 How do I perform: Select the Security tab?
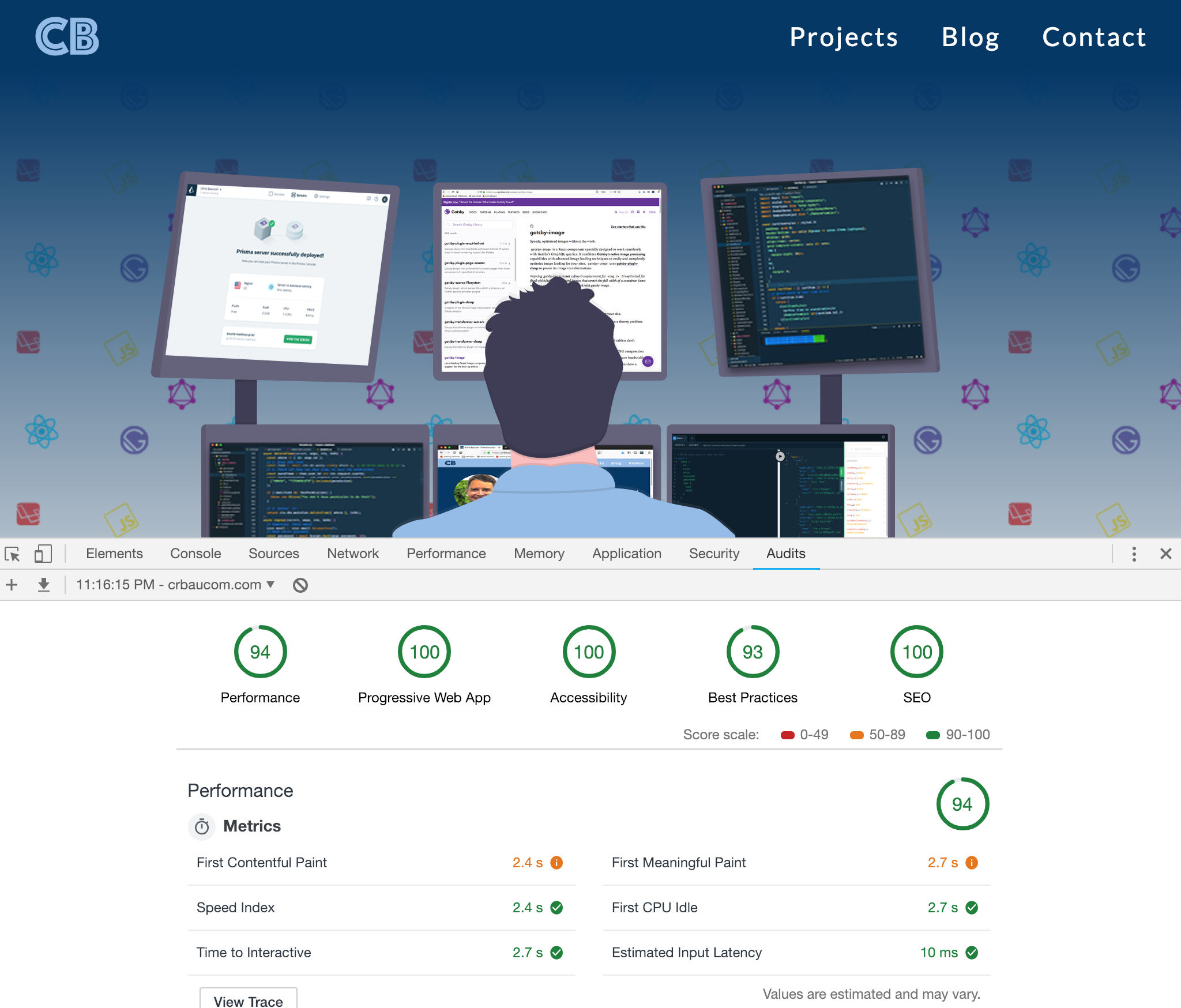coord(714,554)
